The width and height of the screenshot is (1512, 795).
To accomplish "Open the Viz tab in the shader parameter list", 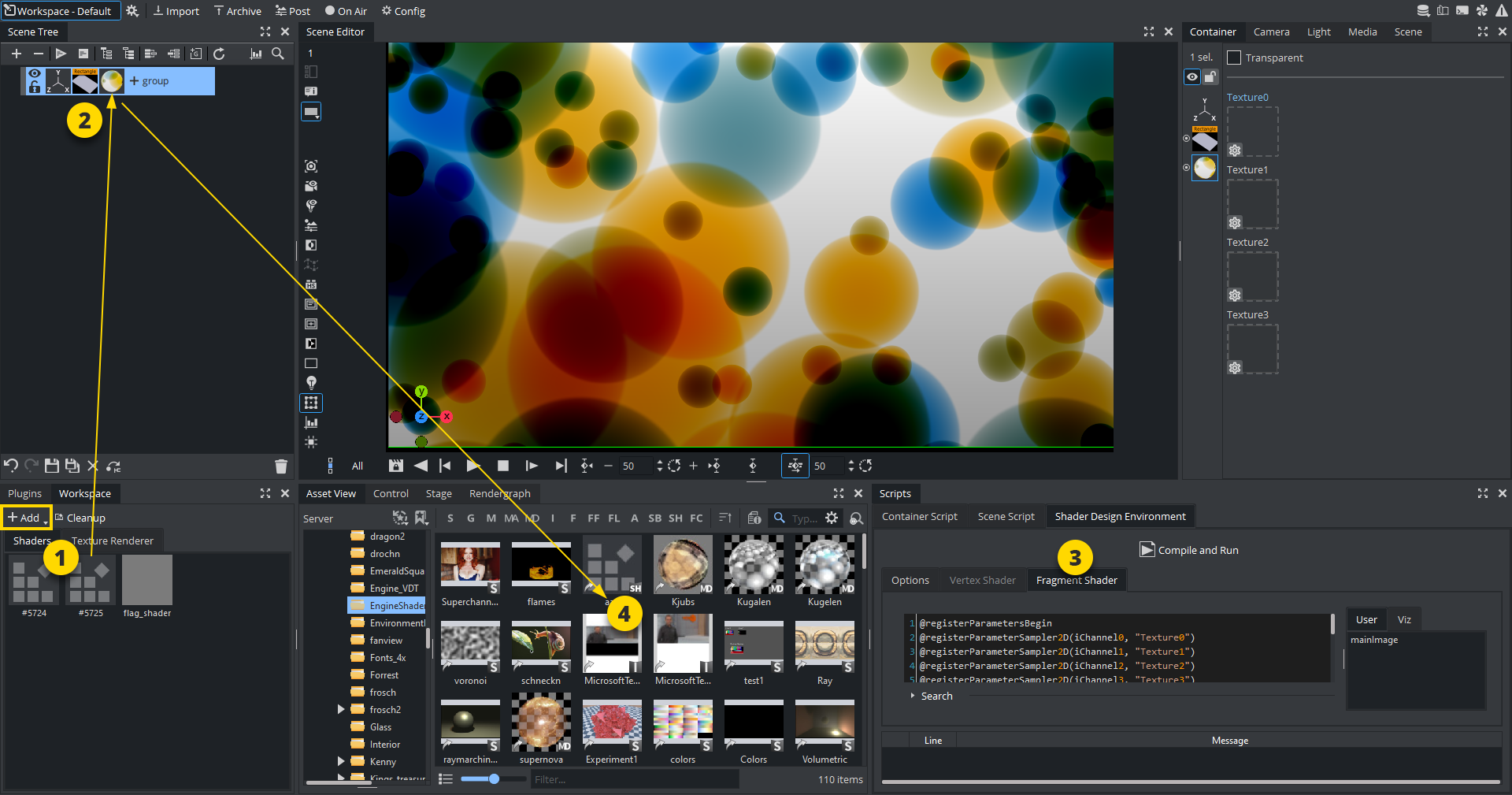I will (x=1403, y=619).
